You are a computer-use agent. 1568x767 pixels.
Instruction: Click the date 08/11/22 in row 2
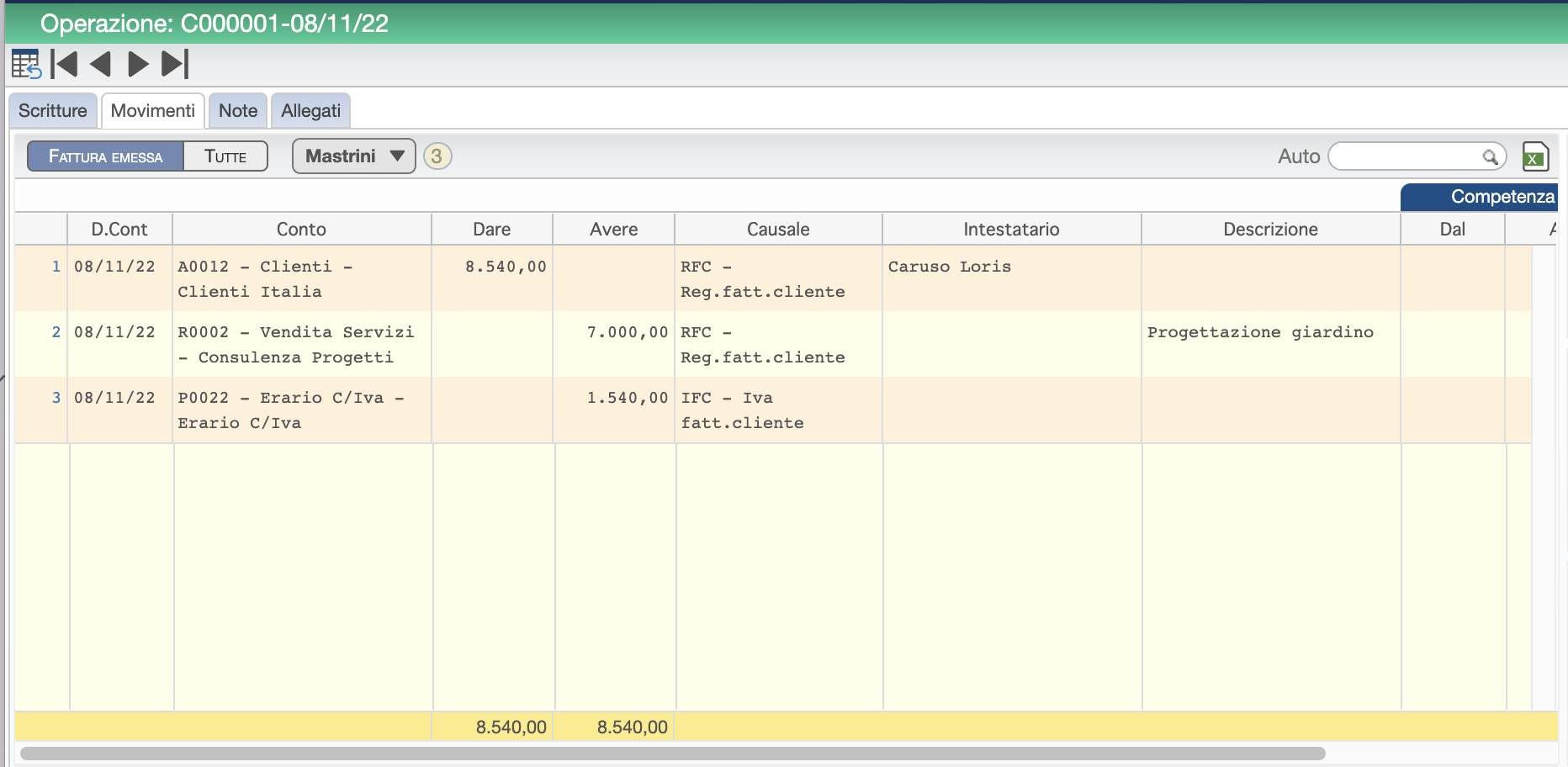(114, 332)
